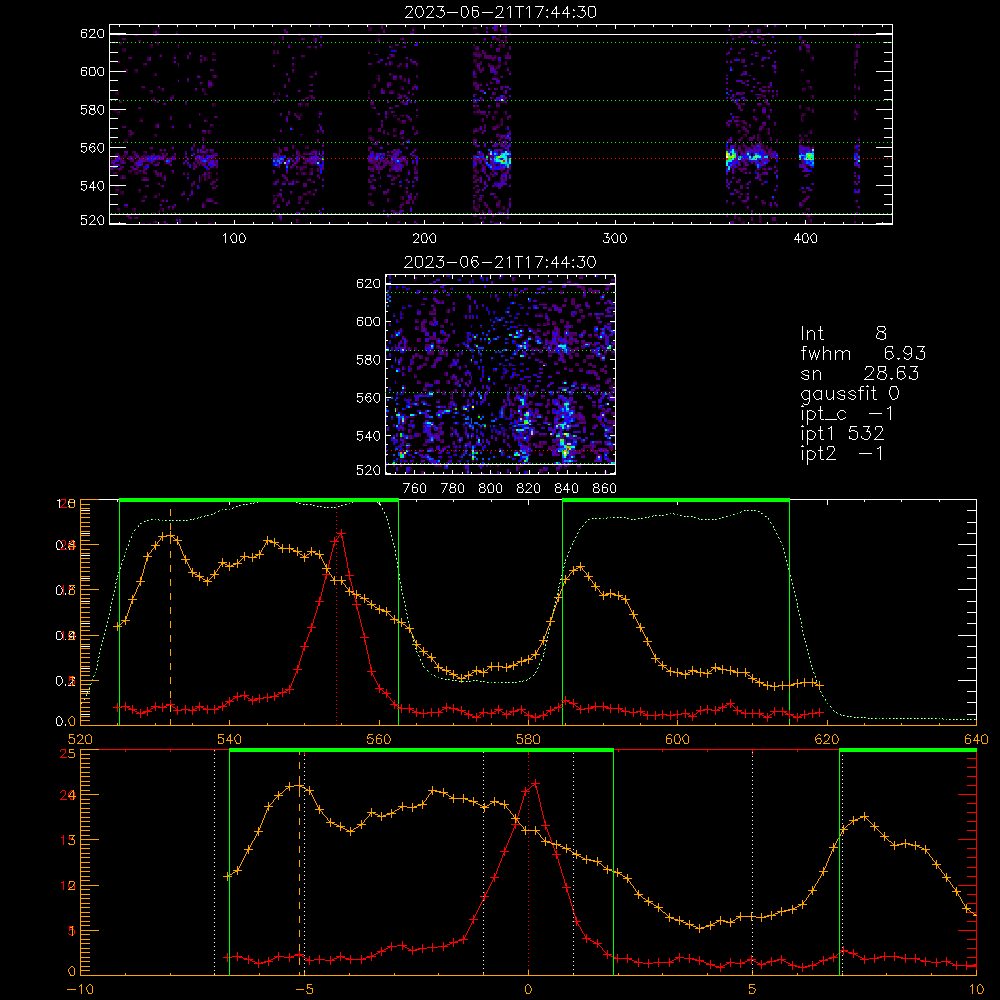This screenshot has width=1000, height=1000.
Task: Click the 760 tick label under zoomed image
Action: 415,489
